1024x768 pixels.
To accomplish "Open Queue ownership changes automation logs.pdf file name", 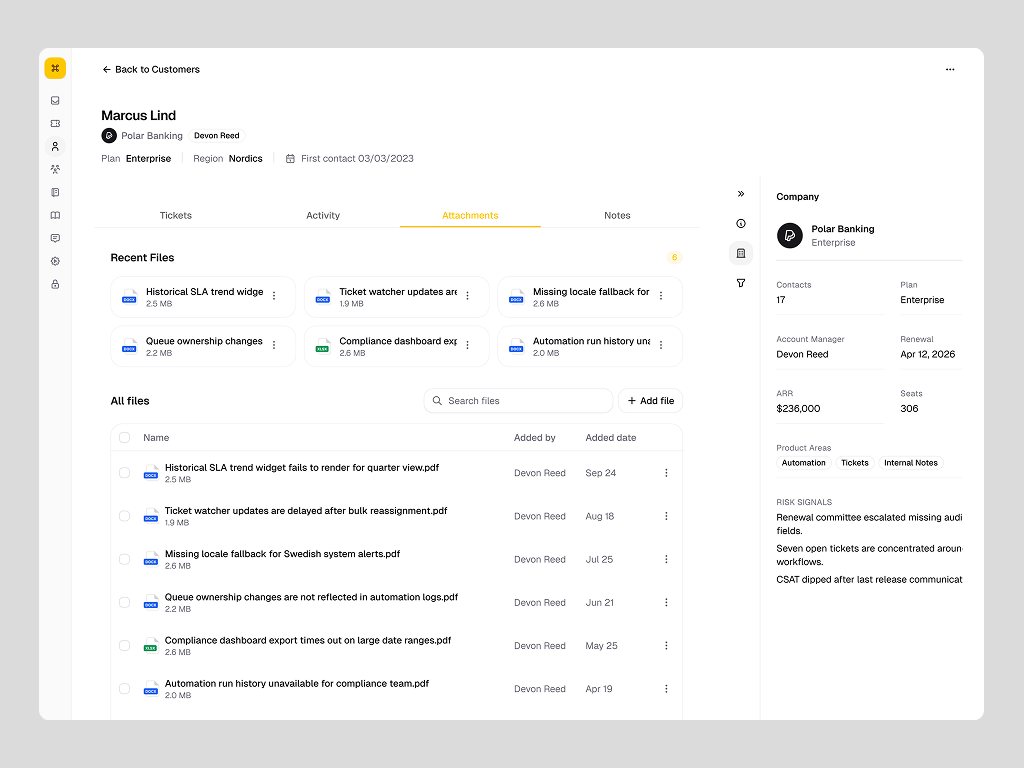I will [311, 597].
